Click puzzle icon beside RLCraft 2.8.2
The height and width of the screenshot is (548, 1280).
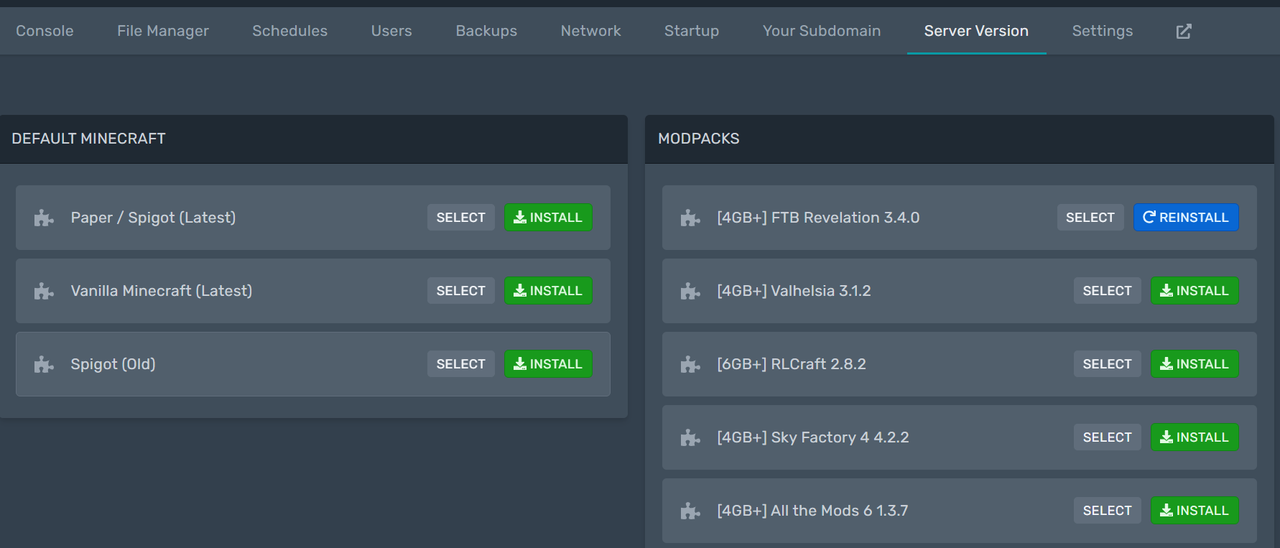[690, 364]
